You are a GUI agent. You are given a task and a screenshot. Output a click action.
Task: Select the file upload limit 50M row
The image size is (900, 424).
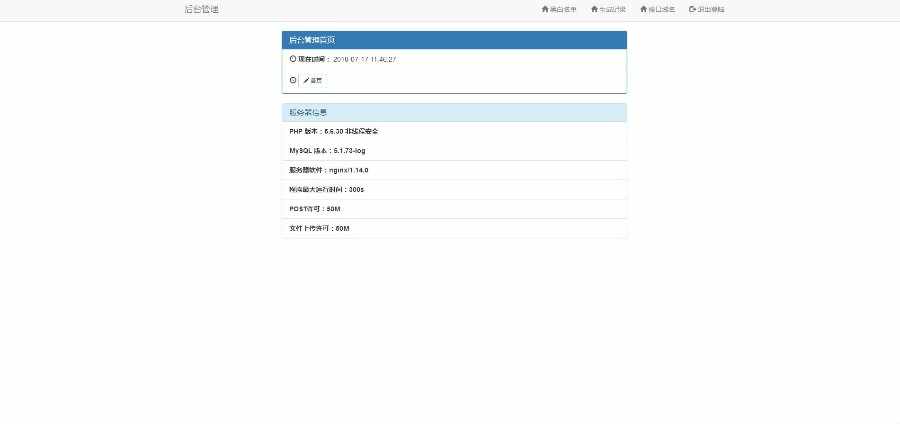click(454, 228)
